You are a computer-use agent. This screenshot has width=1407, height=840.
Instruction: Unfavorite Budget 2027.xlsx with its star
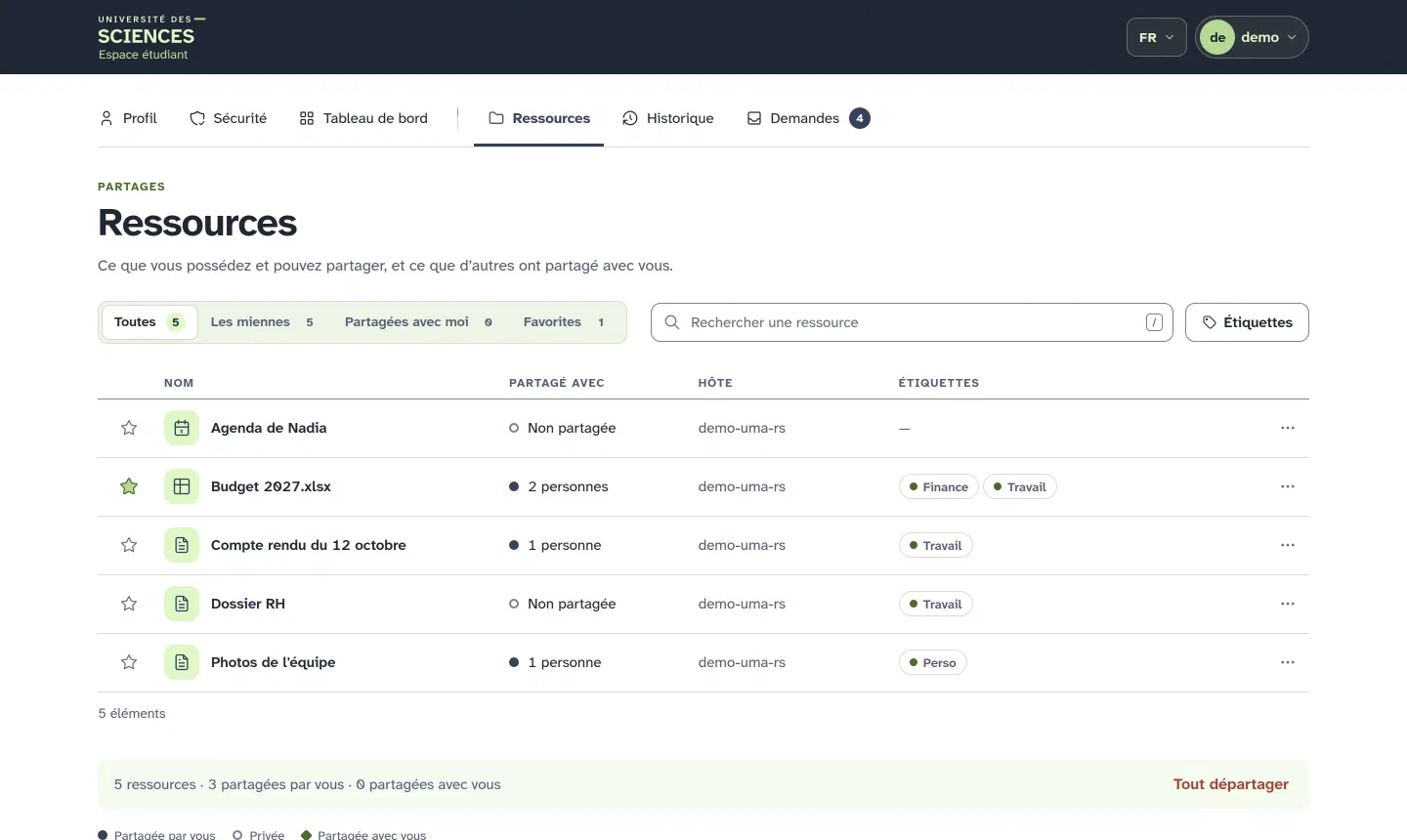[129, 486]
